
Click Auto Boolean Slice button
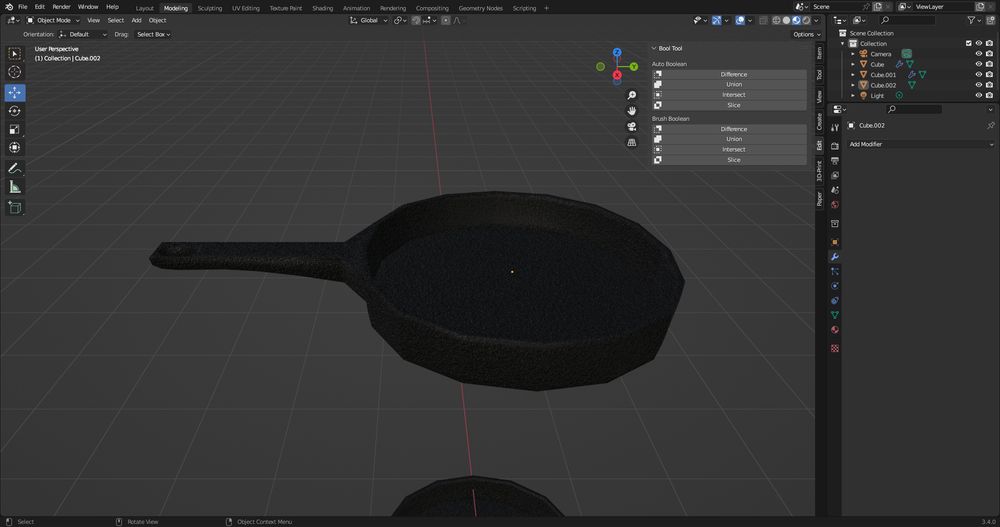click(x=729, y=105)
